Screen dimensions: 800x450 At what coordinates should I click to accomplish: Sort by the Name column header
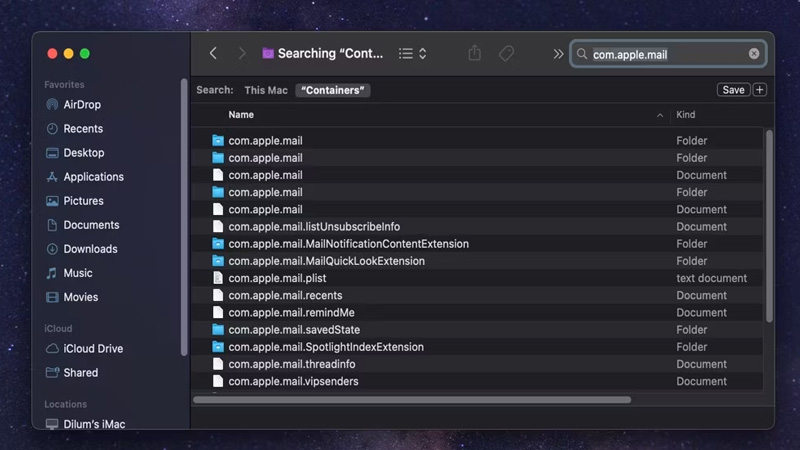[x=240, y=115]
